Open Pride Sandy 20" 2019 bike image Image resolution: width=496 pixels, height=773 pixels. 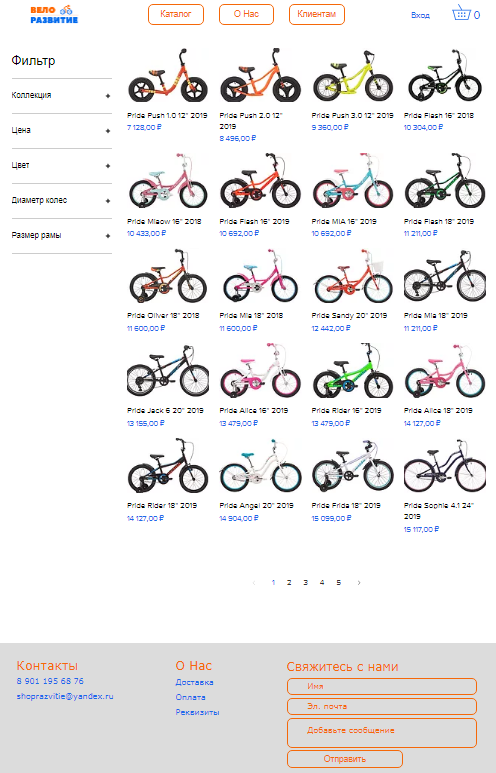353,276
